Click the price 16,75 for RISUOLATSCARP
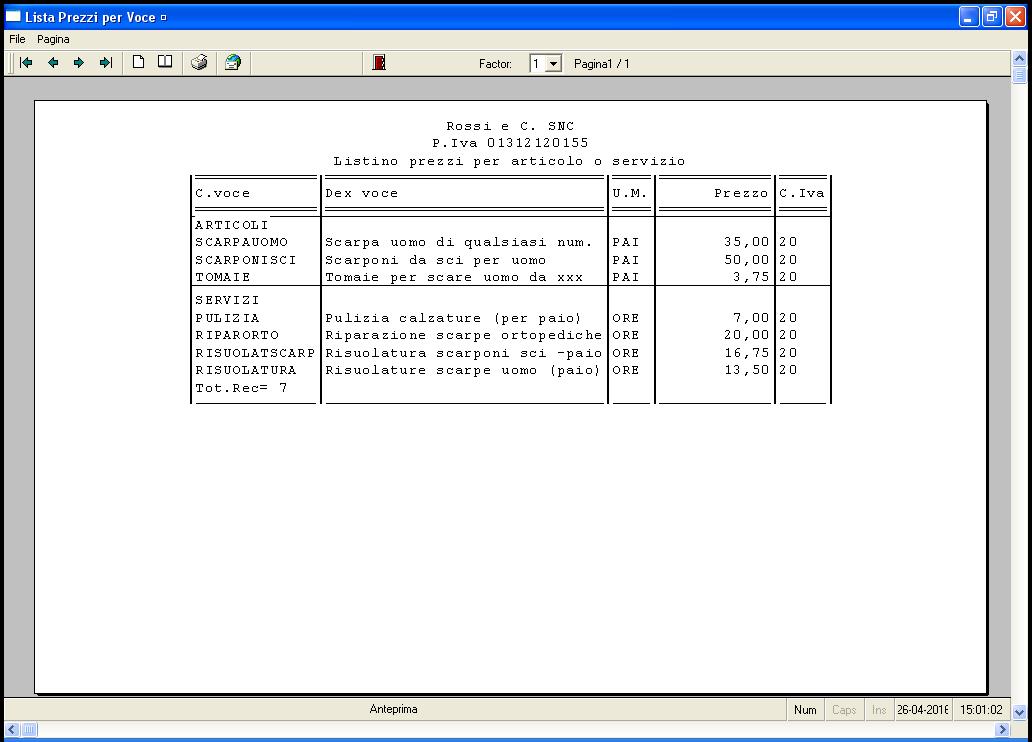 [746, 353]
